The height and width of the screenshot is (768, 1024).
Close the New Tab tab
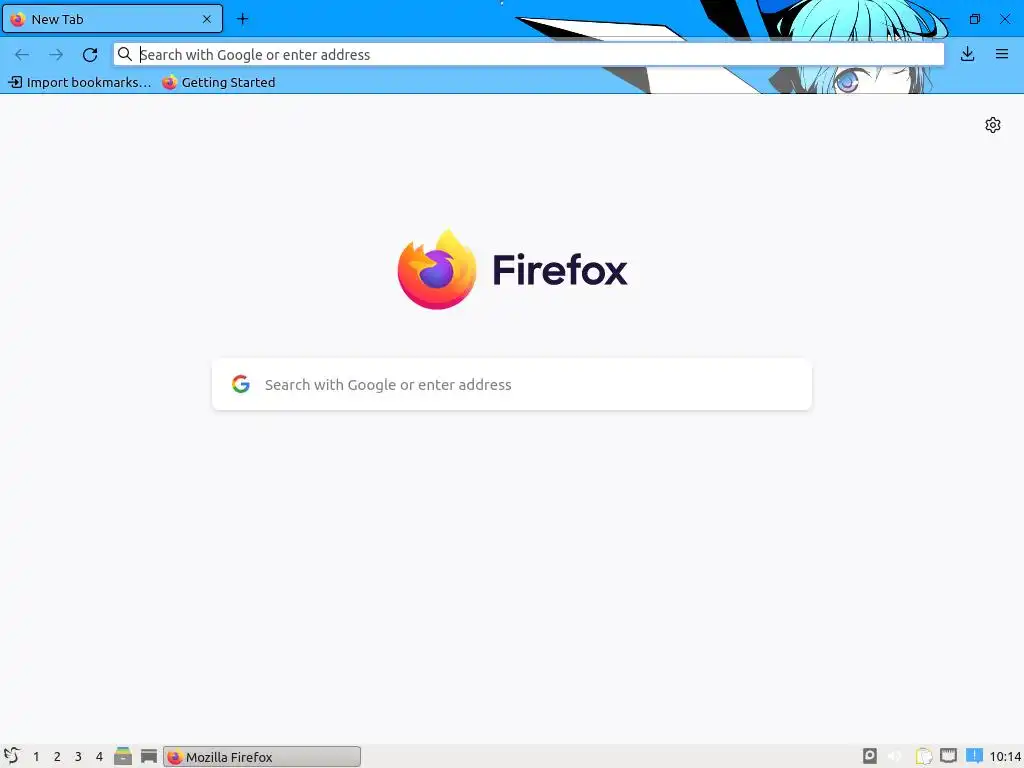tap(207, 19)
